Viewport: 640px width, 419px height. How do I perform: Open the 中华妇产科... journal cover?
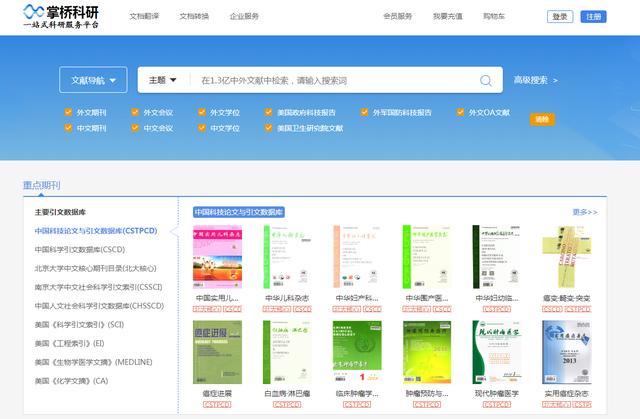pyautogui.click(x=357, y=257)
